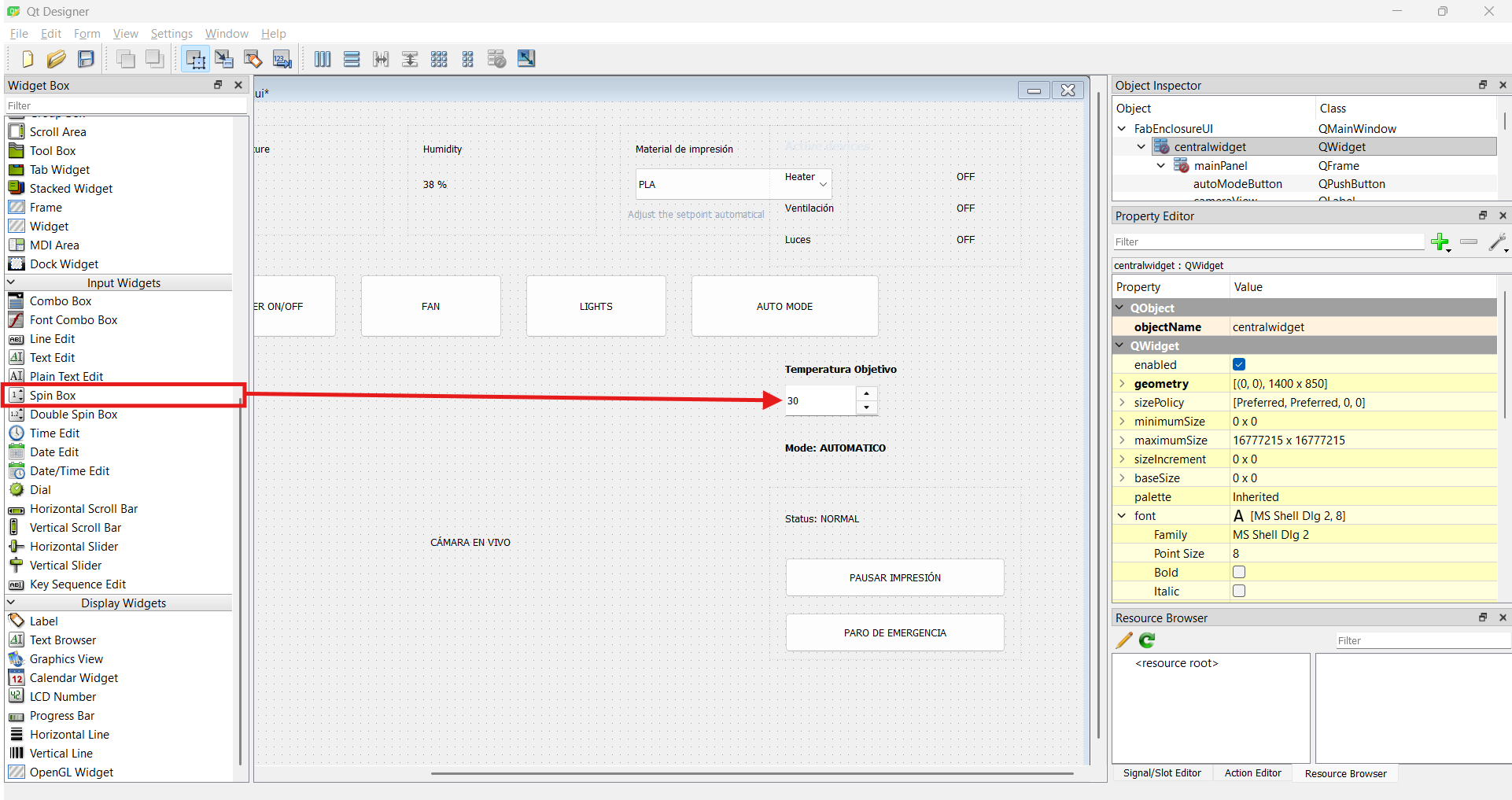The image size is (1512, 800).
Task: Lay out vertically in splitter
Action: click(x=410, y=59)
